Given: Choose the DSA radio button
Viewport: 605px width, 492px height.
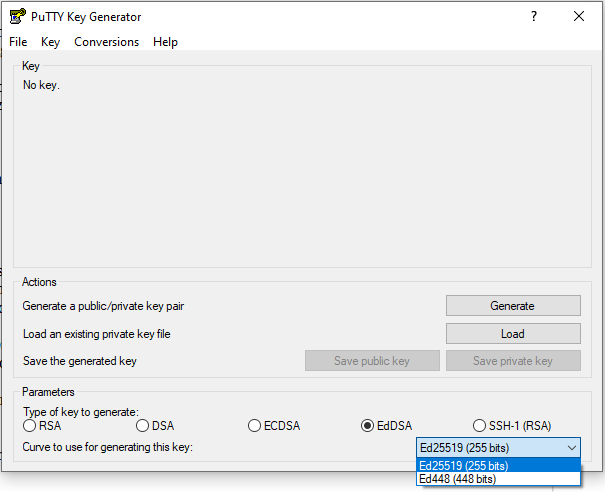Looking at the screenshot, I should click(x=143, y=426).
